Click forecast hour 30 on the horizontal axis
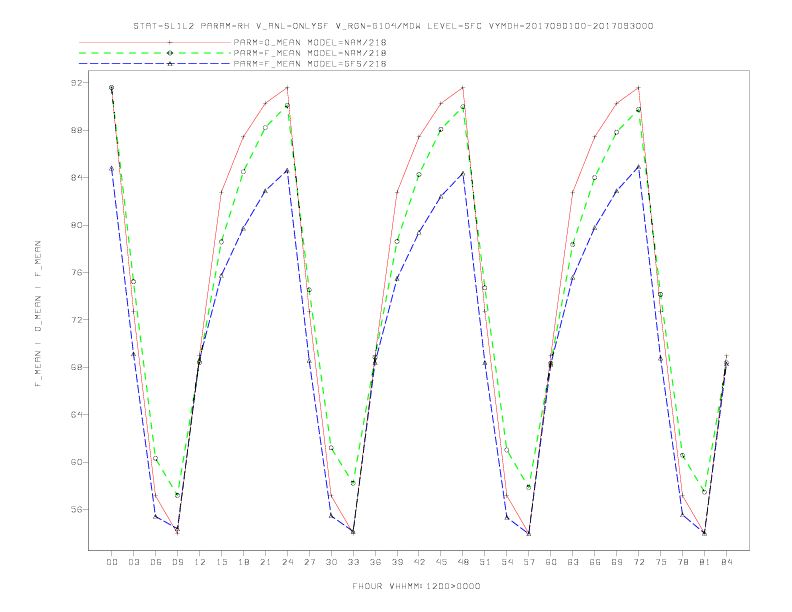792x612 pixels. pos(331,562)
